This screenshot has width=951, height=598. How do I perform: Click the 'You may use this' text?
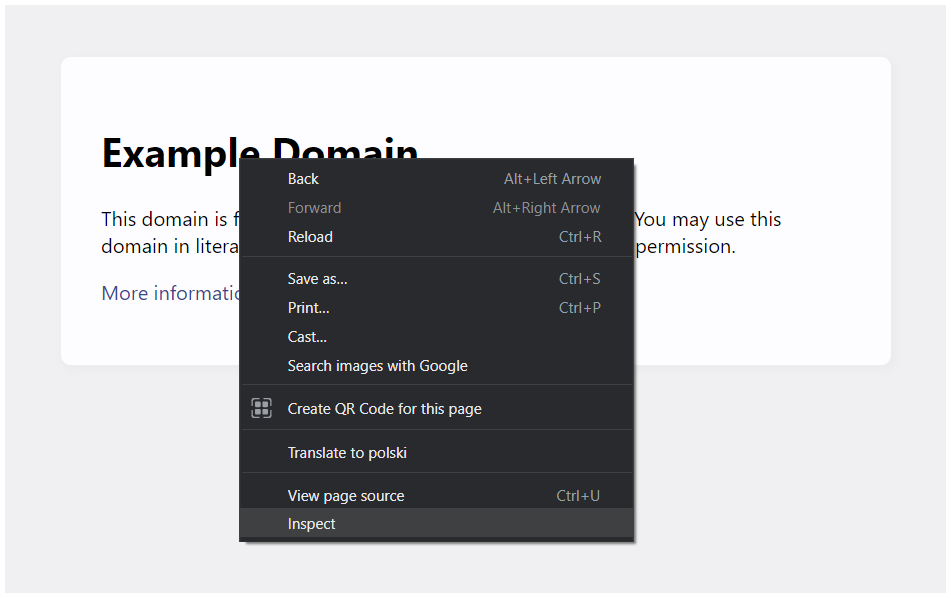[708, 220]
